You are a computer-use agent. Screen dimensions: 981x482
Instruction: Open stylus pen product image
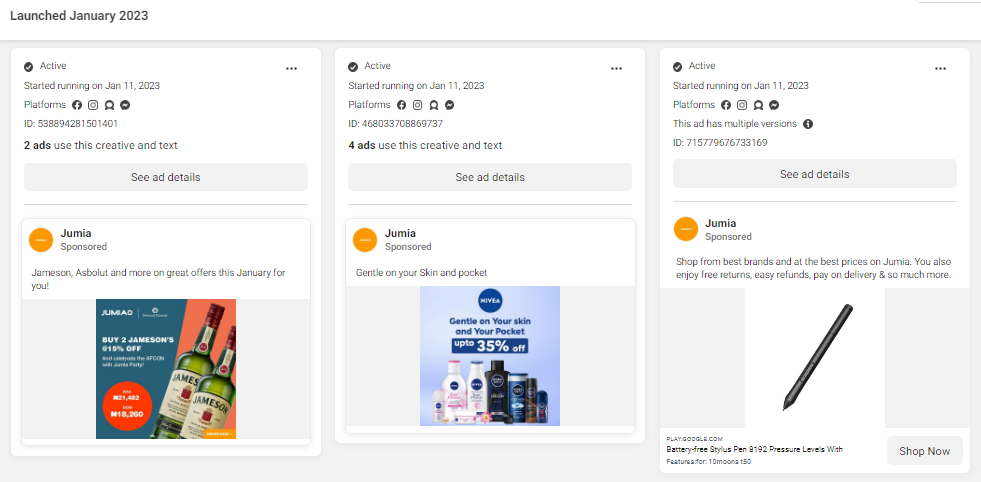(x=815, y=358)
